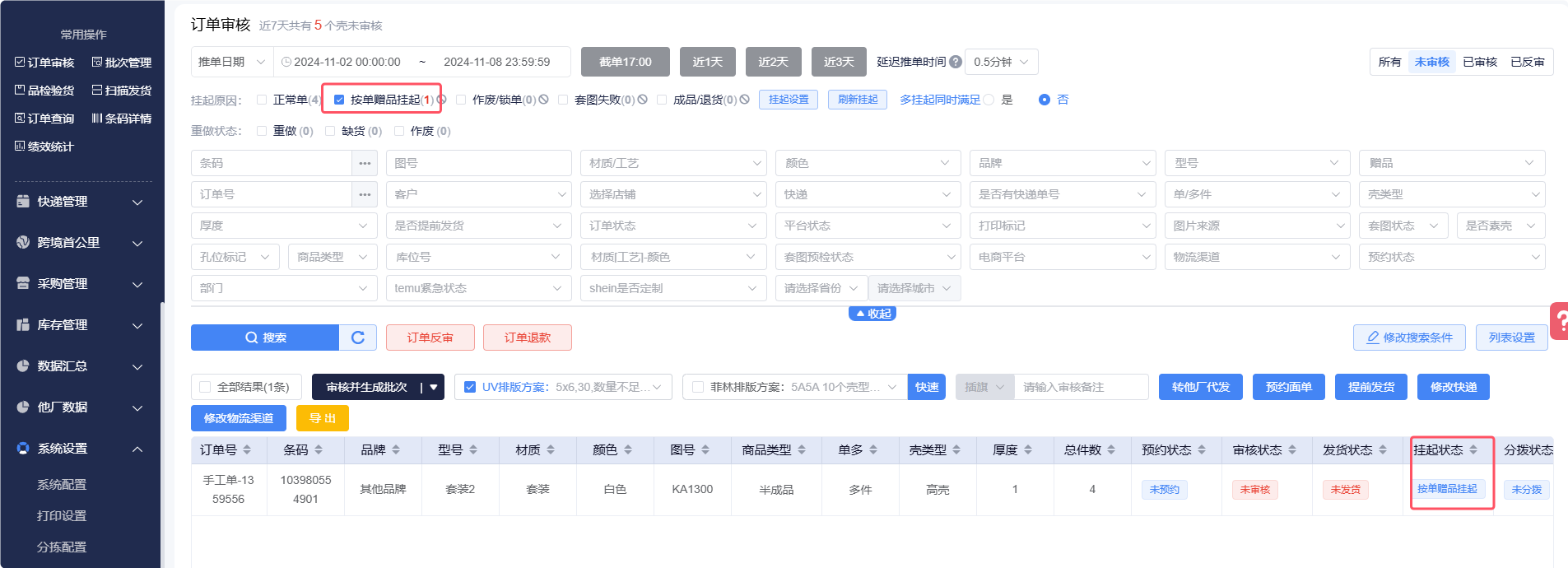Click the blue 搜索 button
Image resolution: width=1568 pixels, height=568 pixels.
(265, 338)
